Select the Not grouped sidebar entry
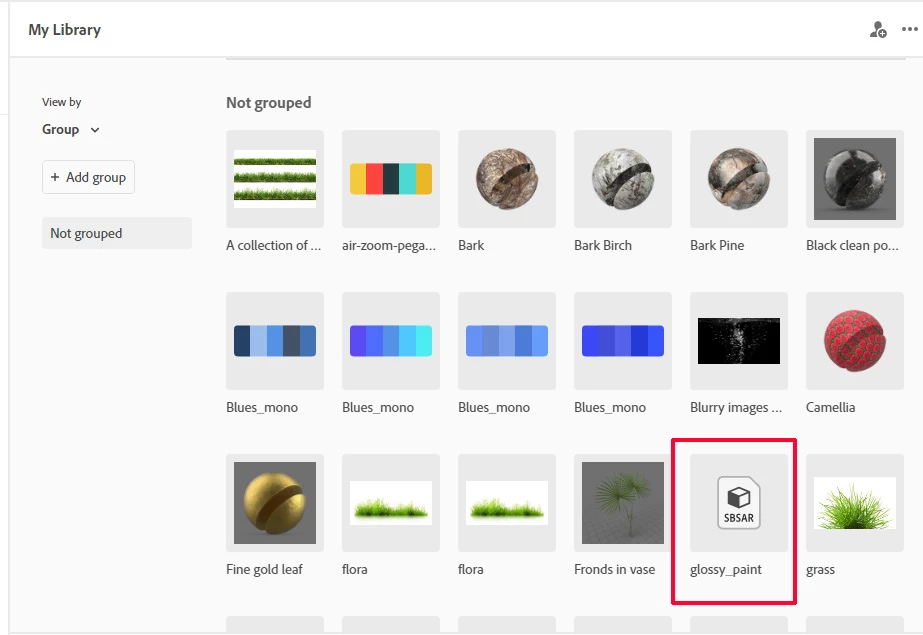923x635 pixels. (x=117, y=233)
